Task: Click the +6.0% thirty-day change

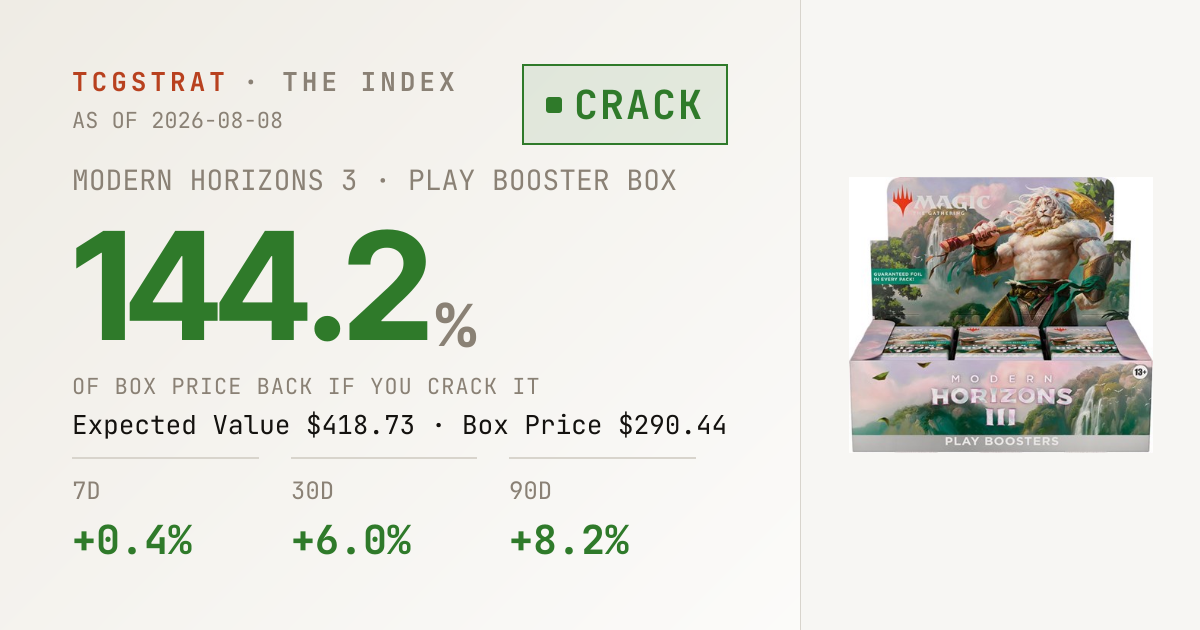Action: click(351, 541)
